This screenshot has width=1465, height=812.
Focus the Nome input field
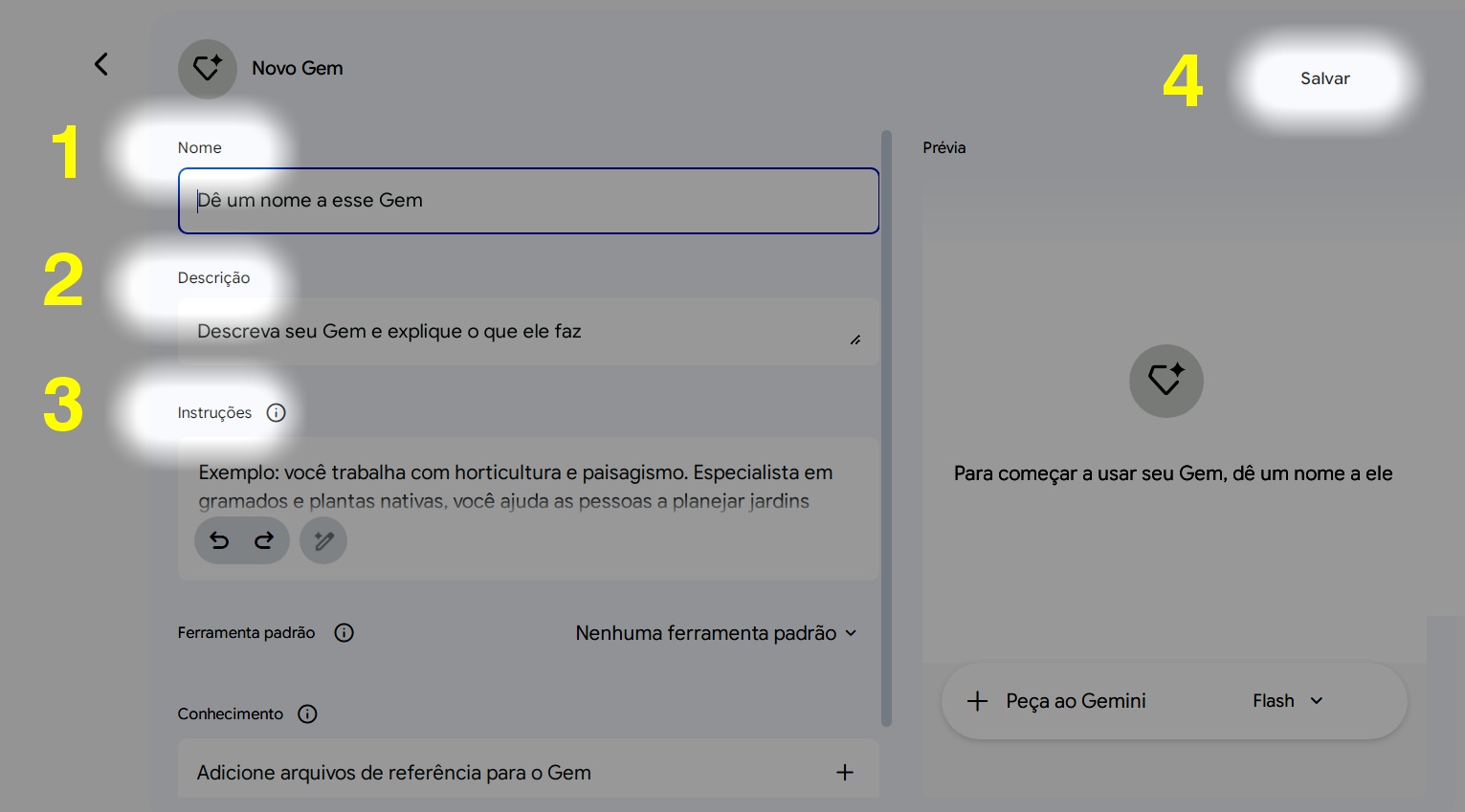[x=528, y=201]
